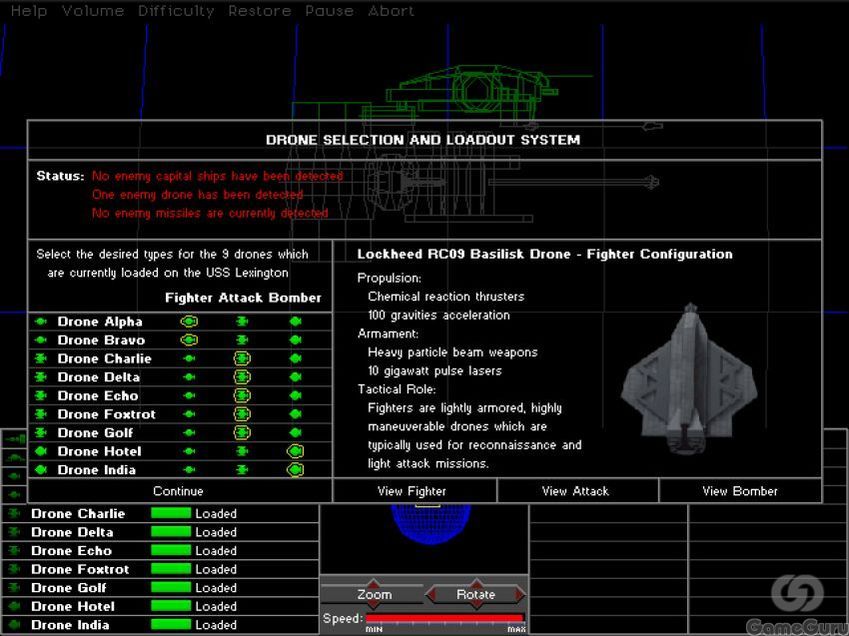Click the type icon left of Drone India

coord(41,469)
